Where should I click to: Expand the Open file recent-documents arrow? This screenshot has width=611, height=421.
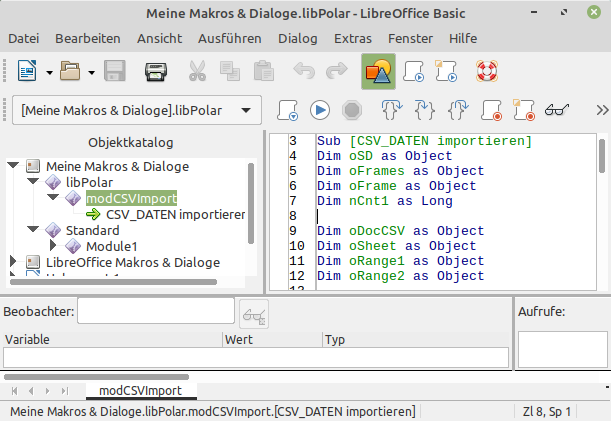(x=92, y=73)
